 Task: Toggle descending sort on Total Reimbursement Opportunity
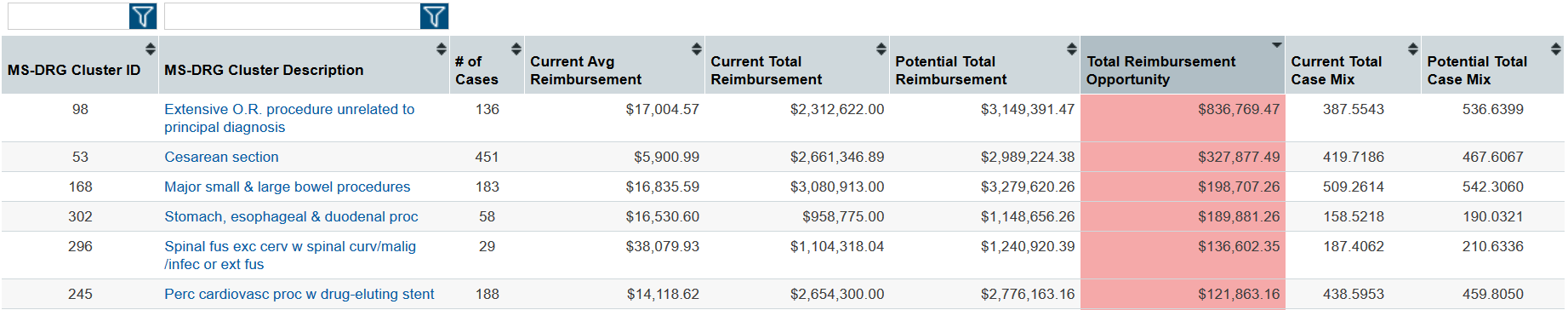[x=1276, y=45]
